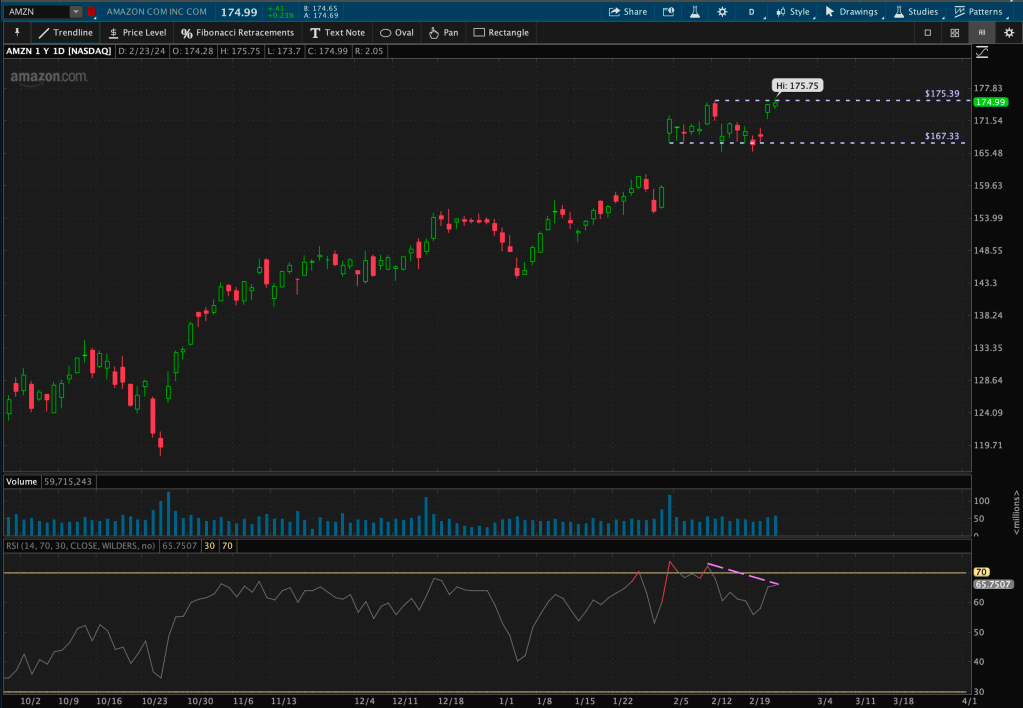Select the Rectangle drawing tool
Viewport: 1023px width, 708px height.
click(501, 32)
